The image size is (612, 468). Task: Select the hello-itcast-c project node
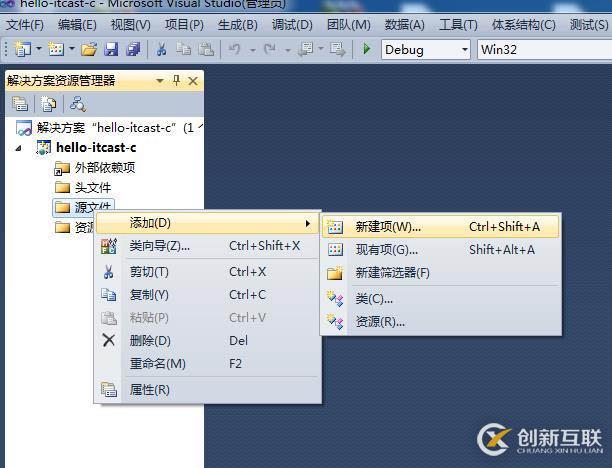(x=86, y=148)
